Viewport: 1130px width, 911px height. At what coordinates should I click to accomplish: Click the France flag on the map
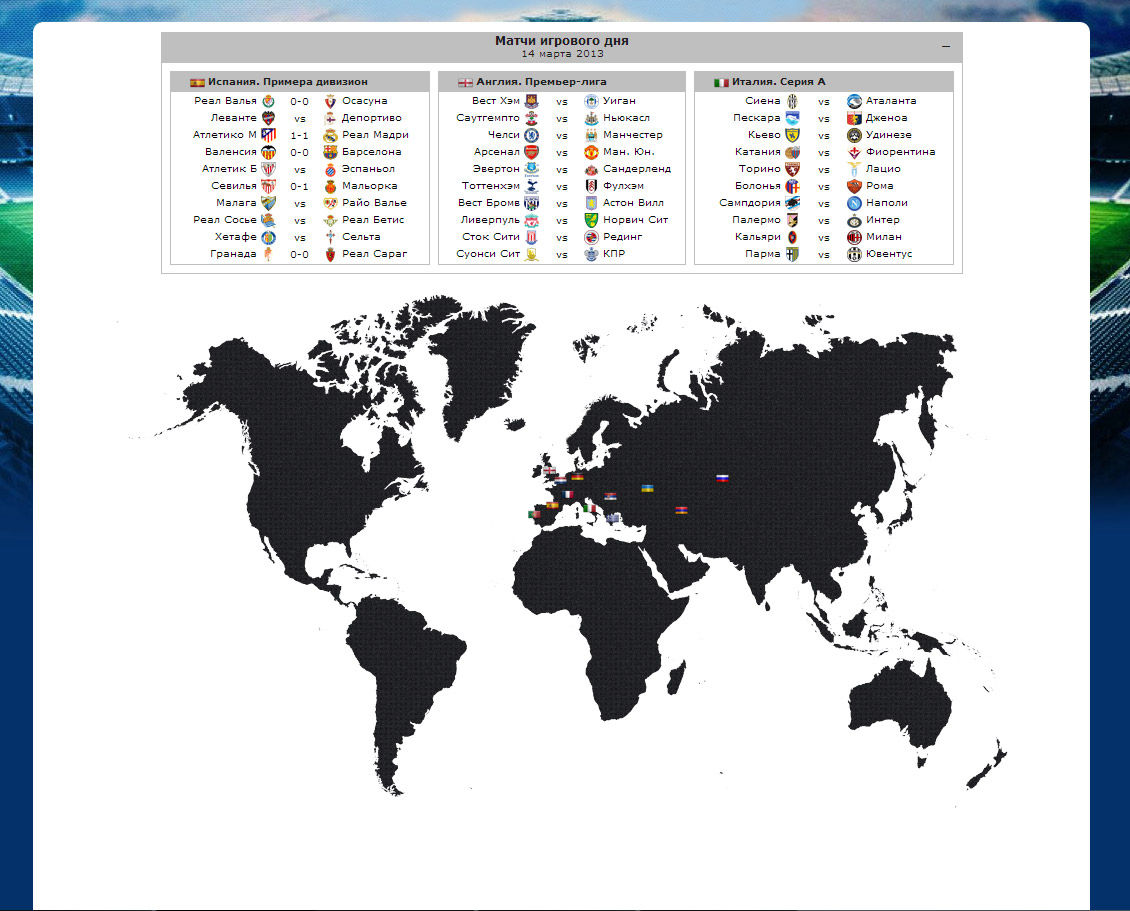tap(568, 494)
